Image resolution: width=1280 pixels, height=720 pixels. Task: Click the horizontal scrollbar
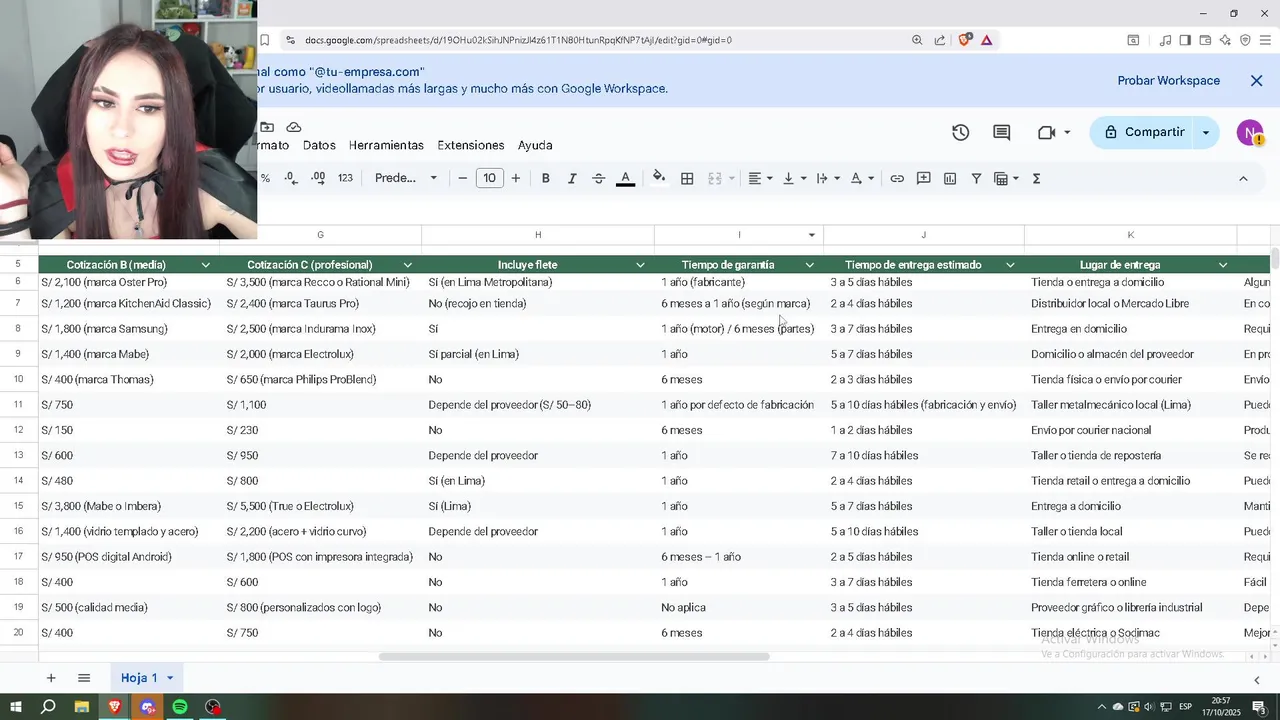point(574,657)
